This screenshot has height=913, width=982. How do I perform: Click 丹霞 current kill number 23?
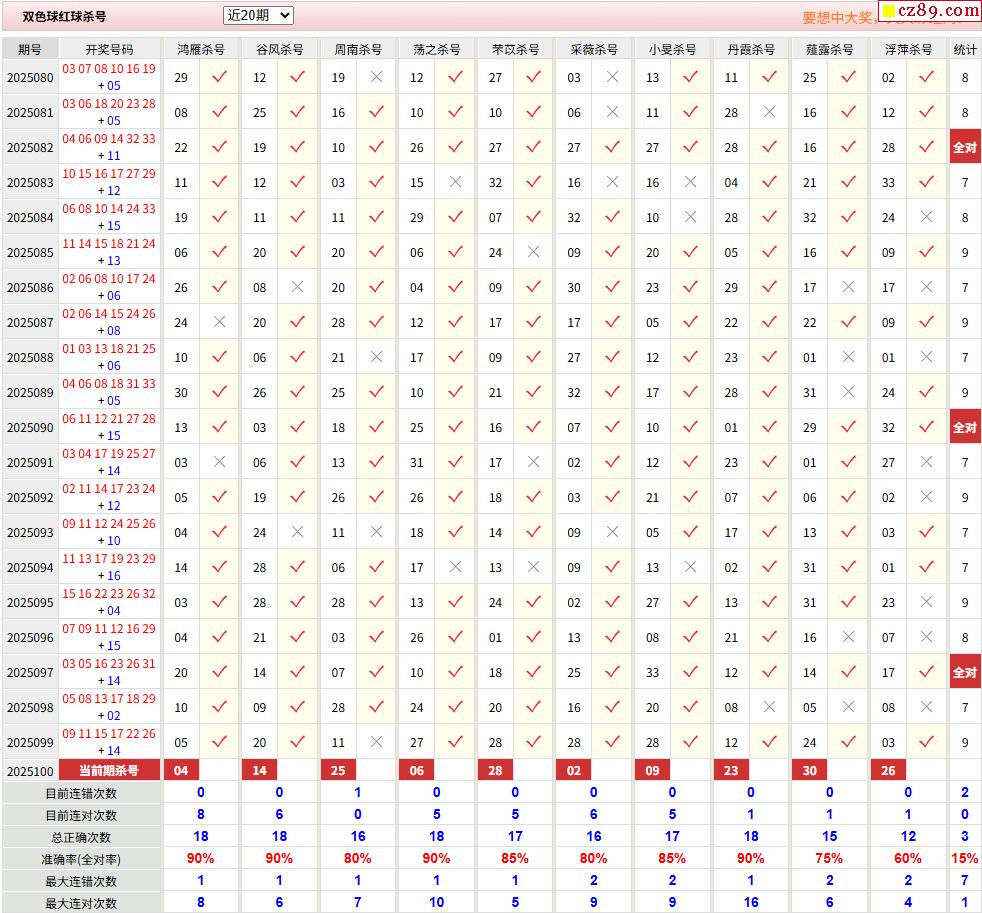[731, 770]
